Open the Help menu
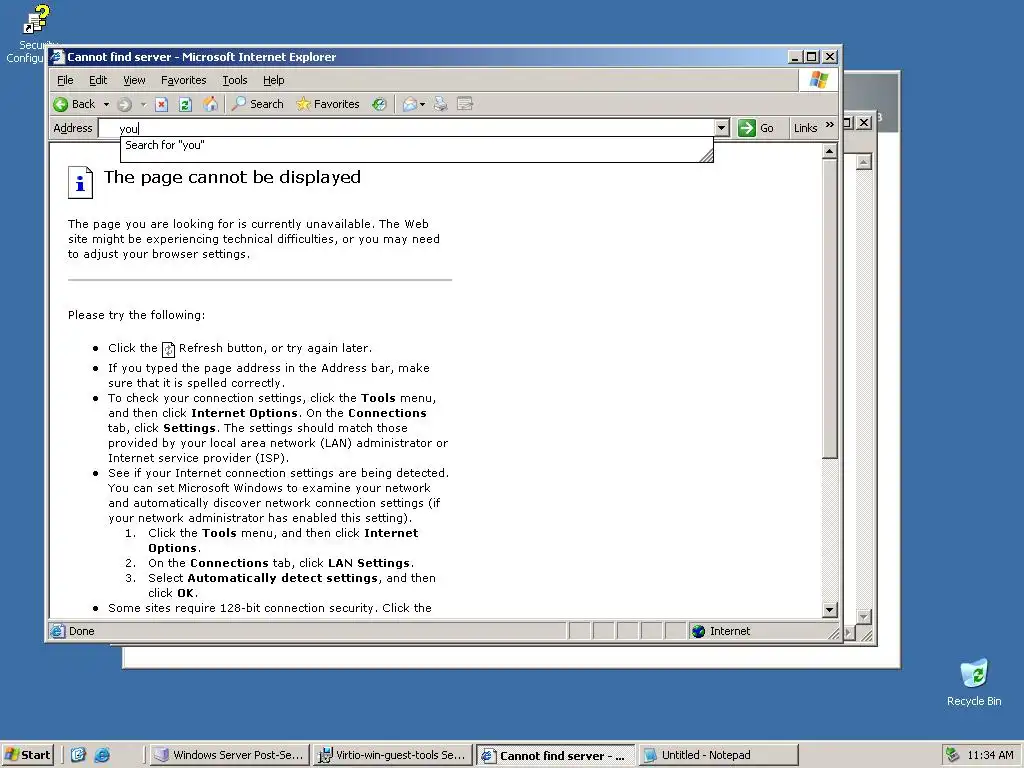1024x768 pixels. 274,80
